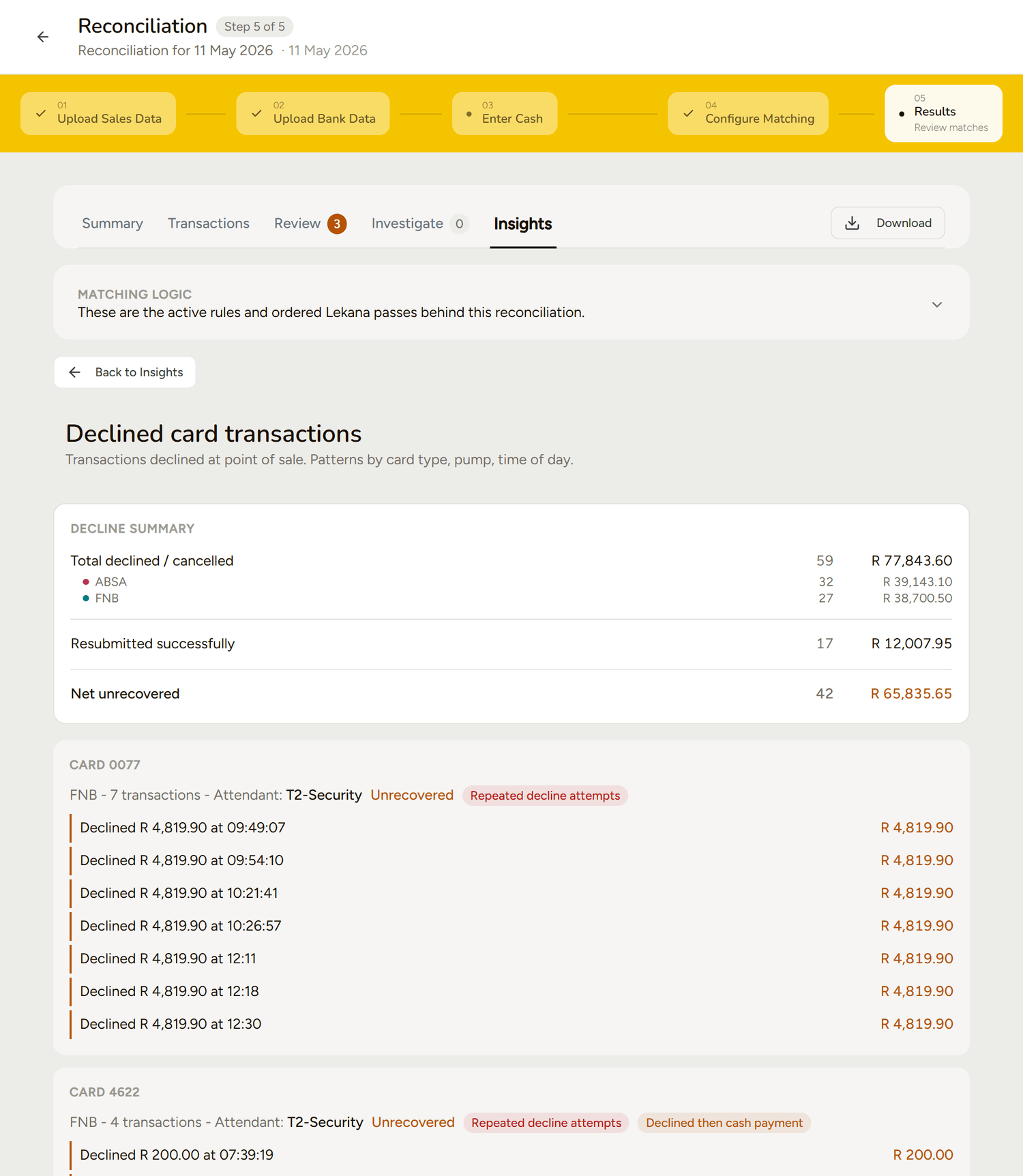The width and height of the screenshot is (1023, 1176).
Task: Select step 05 Results
Action: point(943,113)
